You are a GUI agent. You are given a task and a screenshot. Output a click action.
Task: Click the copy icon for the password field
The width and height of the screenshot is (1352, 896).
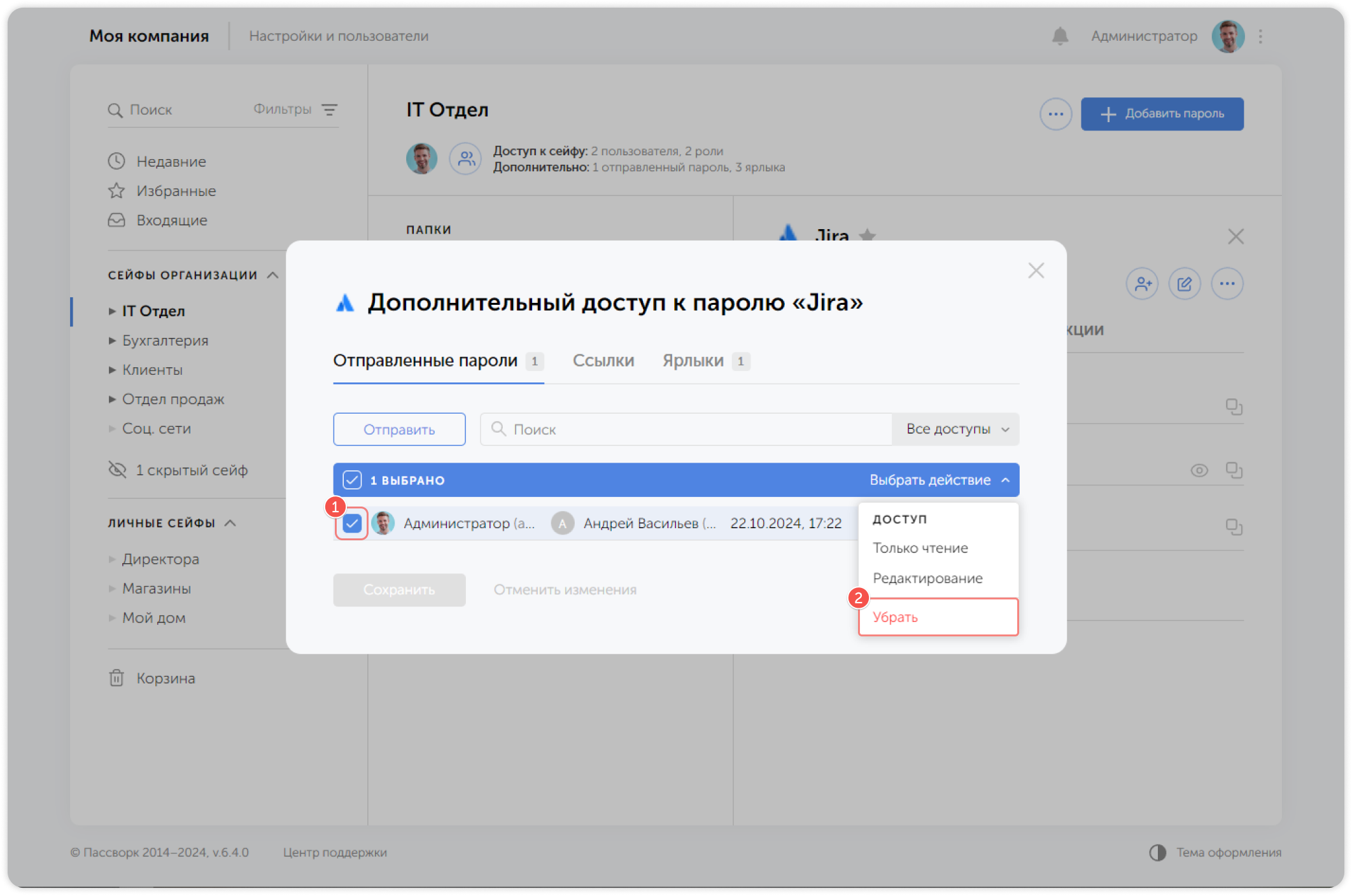1236,470
